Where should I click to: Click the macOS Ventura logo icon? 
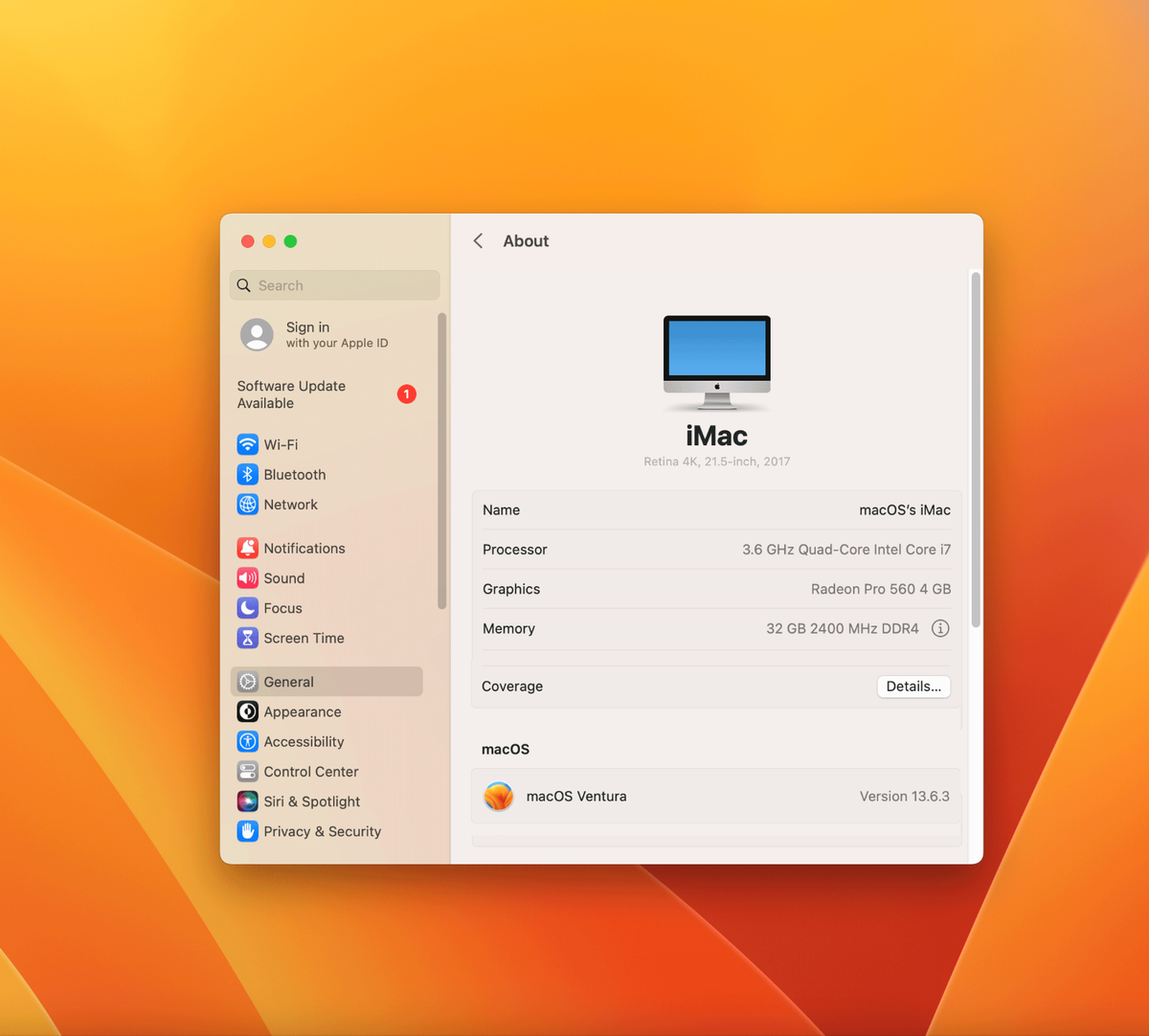(x=499, y=797)
